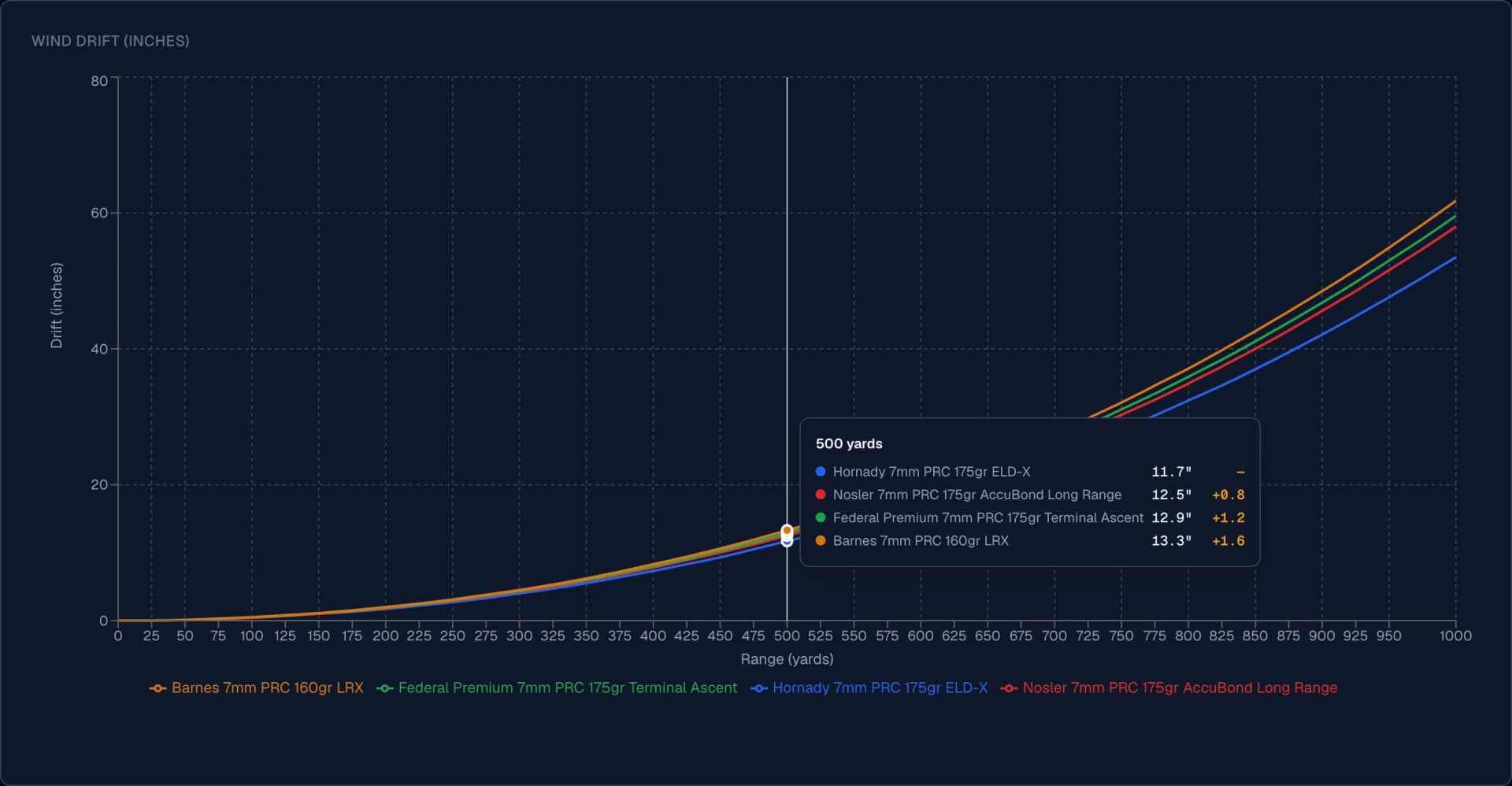Click the red Nosler dot in tooltip
Viewport: 1512px width, 786px height.
click(821, 495)
